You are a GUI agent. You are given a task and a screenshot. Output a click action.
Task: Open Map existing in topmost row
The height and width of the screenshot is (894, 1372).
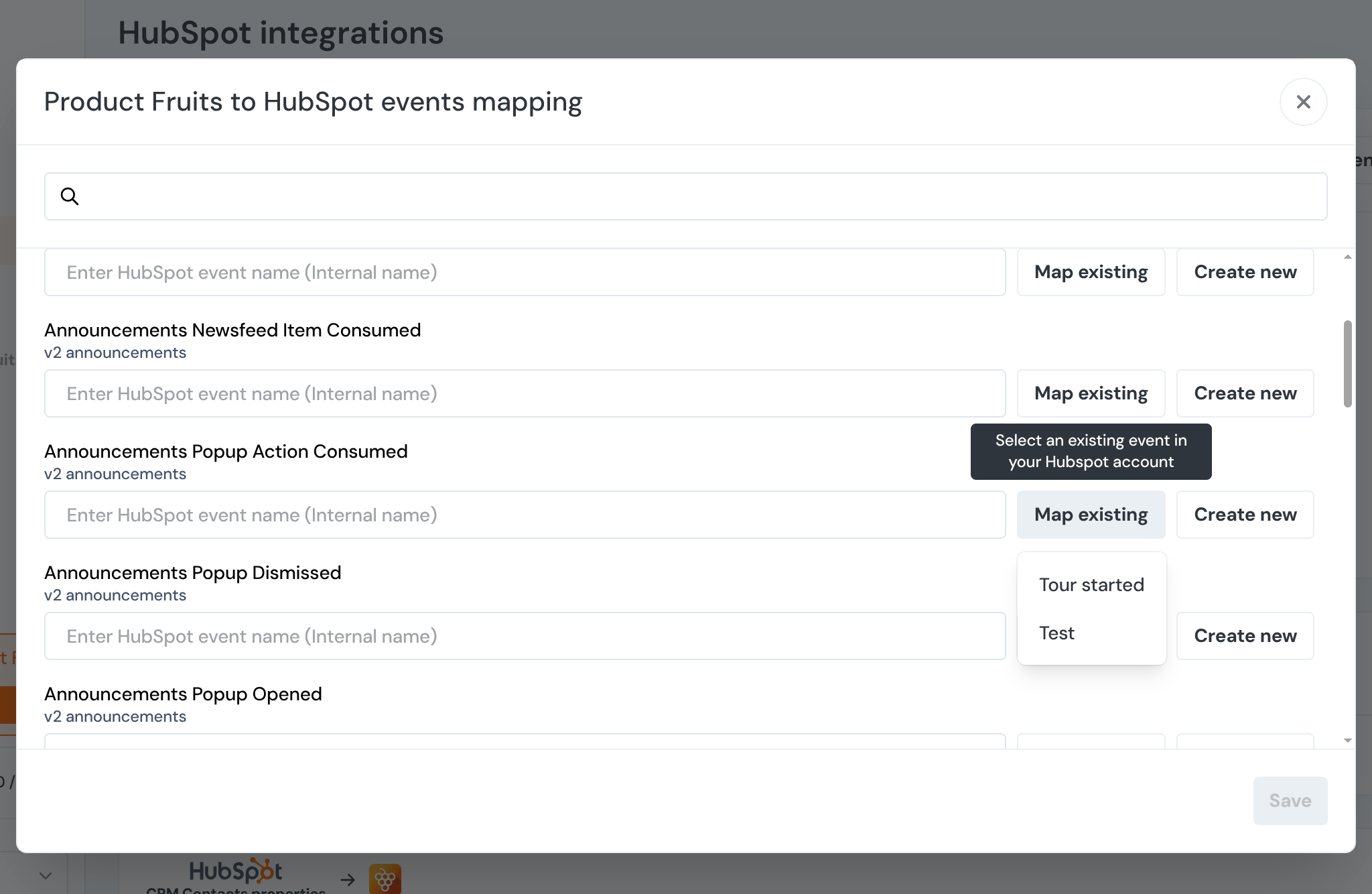(x=1091, y=272)
